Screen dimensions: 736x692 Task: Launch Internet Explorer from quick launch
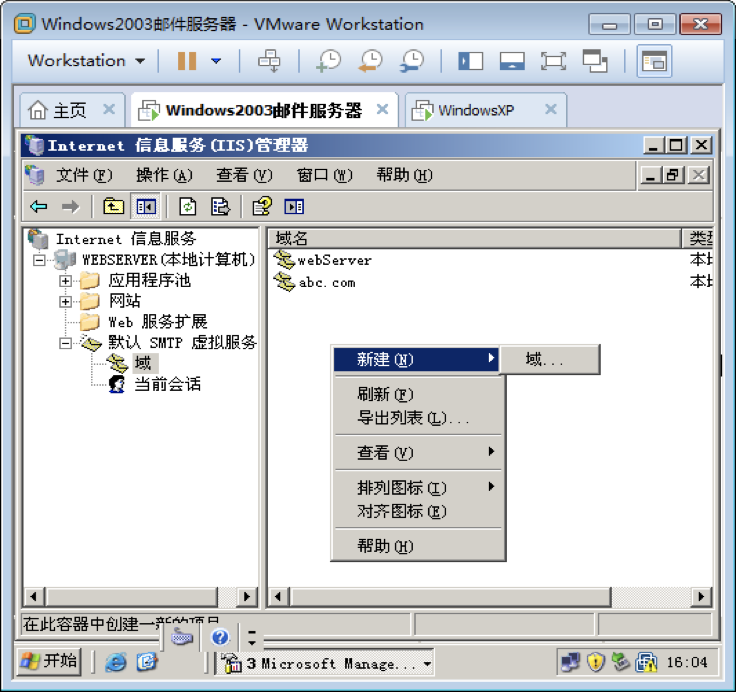tap(115, 662)
